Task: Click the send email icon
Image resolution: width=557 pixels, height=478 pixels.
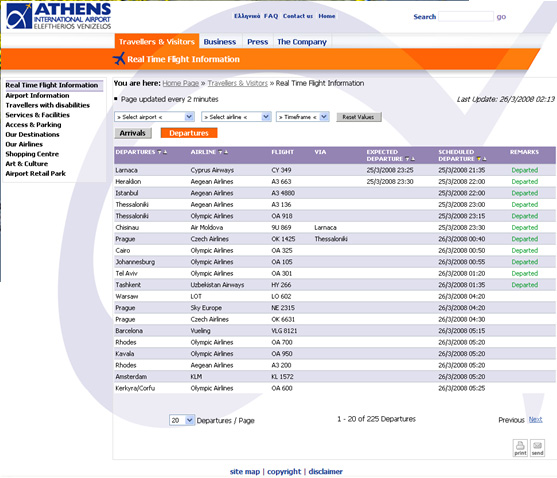Action: click(537, 448)
